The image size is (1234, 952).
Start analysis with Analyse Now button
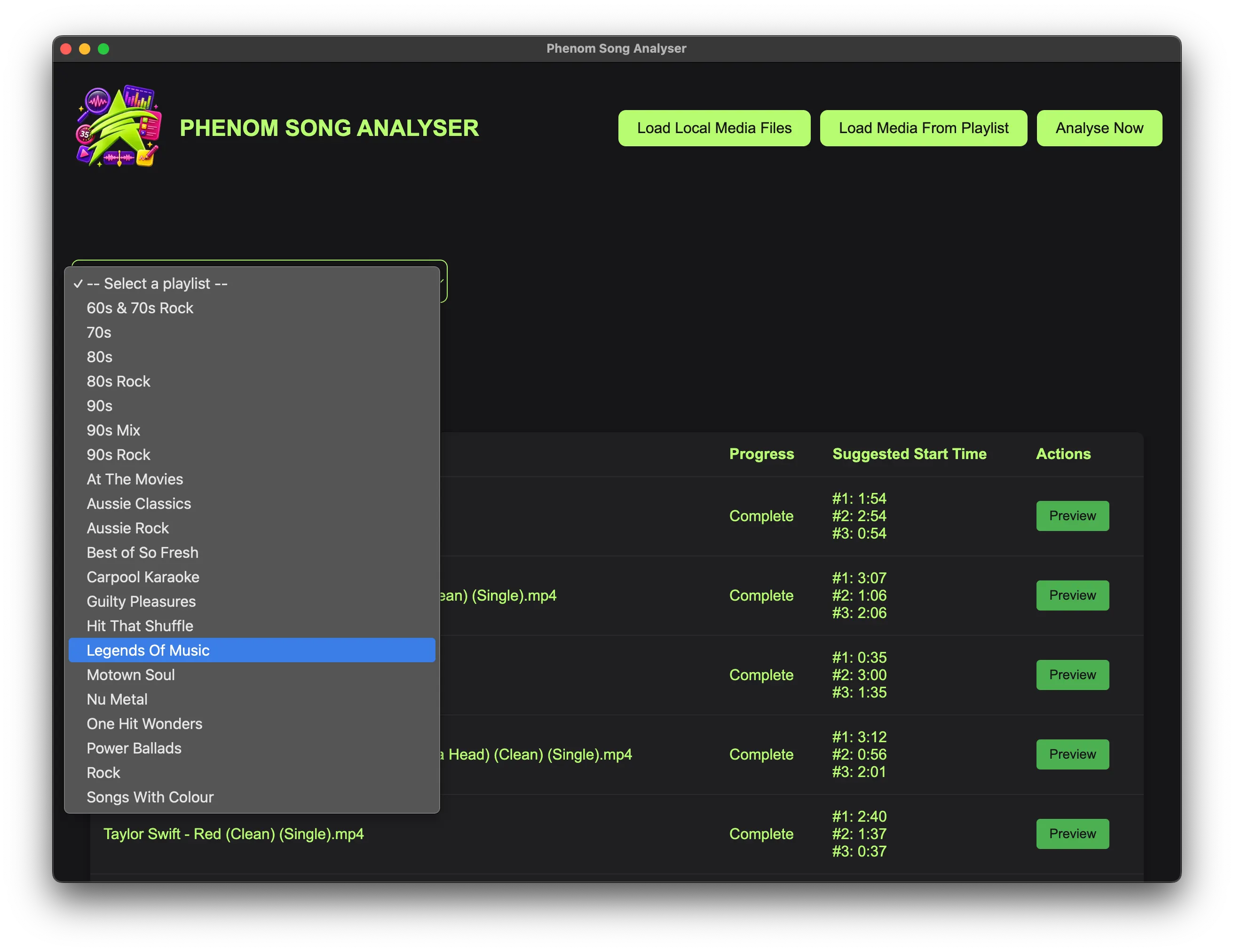coord(1099,128)
